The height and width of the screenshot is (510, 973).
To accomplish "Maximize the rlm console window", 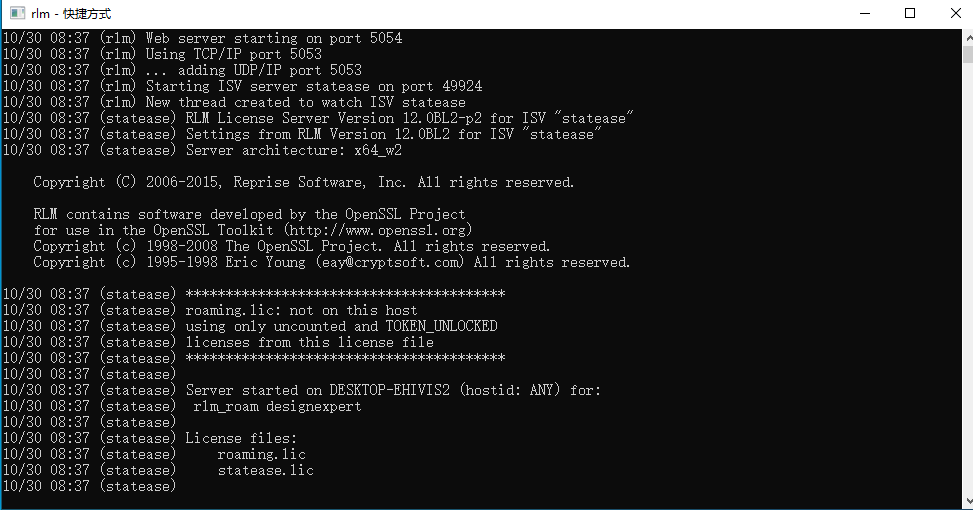I will click(909, 13).
